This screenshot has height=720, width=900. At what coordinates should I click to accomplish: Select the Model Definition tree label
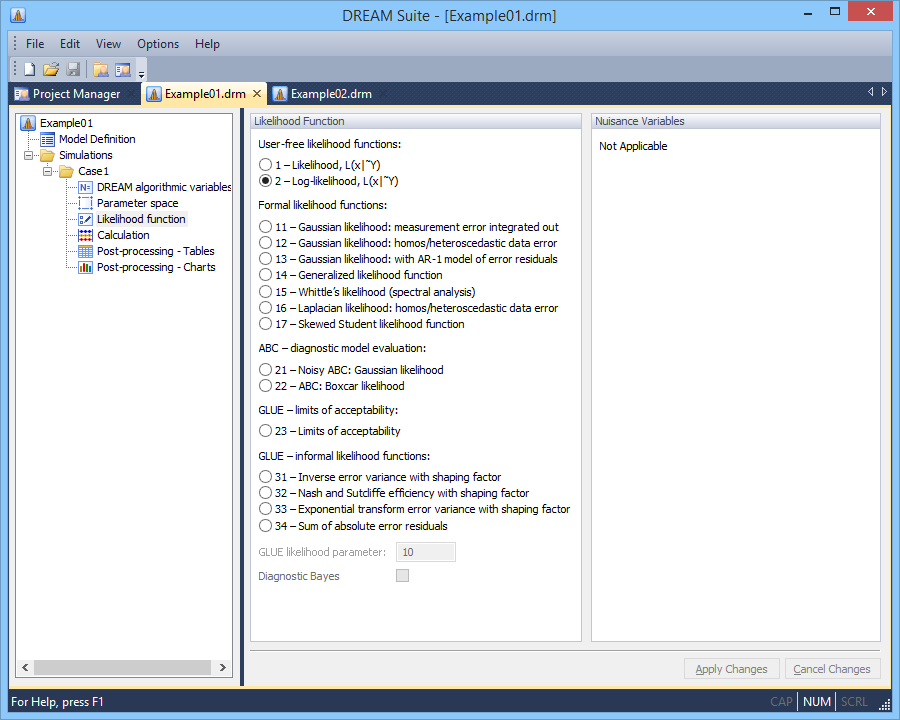click(98, 140)
